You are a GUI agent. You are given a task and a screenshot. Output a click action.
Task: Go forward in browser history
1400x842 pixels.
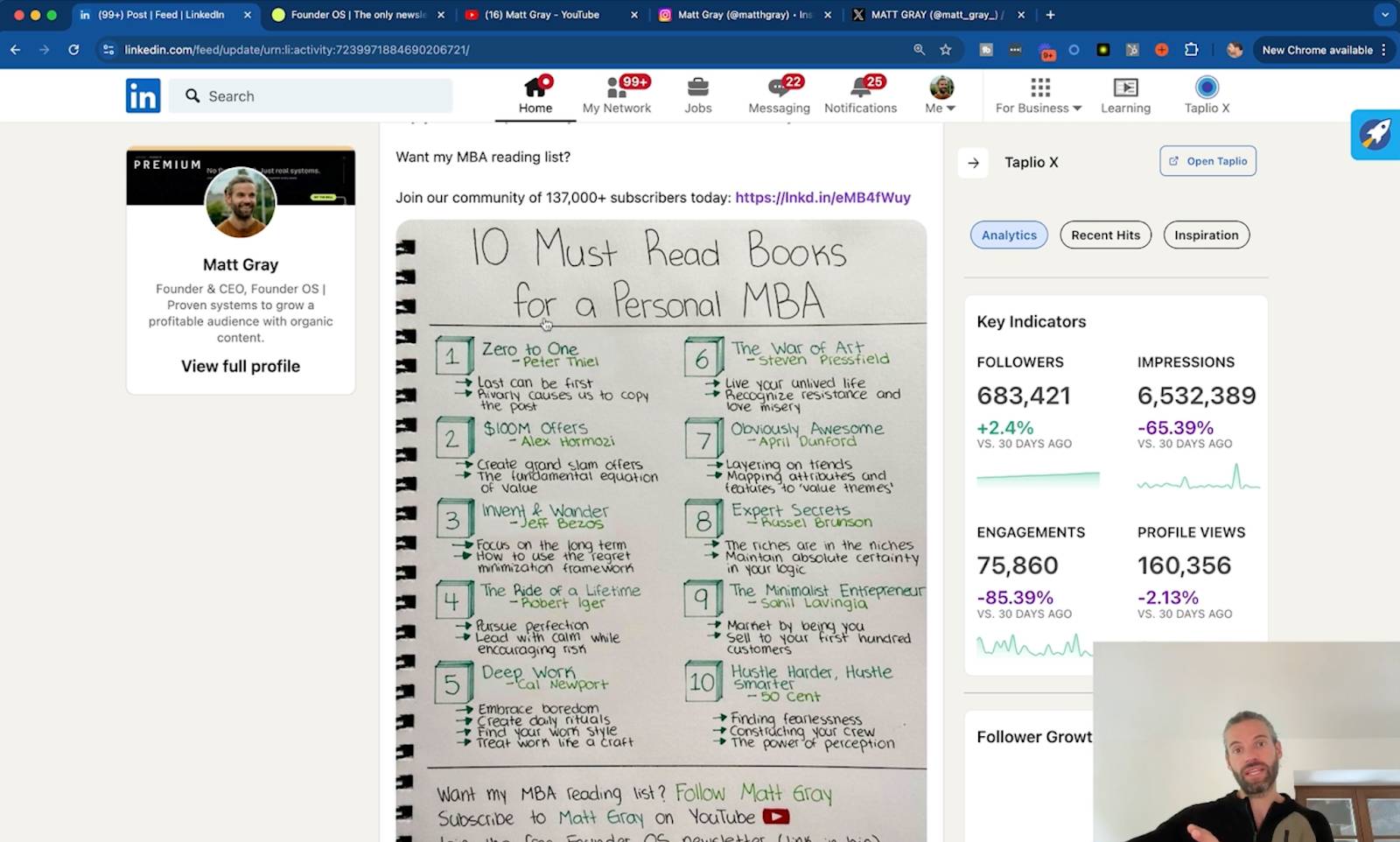point(45,50)
